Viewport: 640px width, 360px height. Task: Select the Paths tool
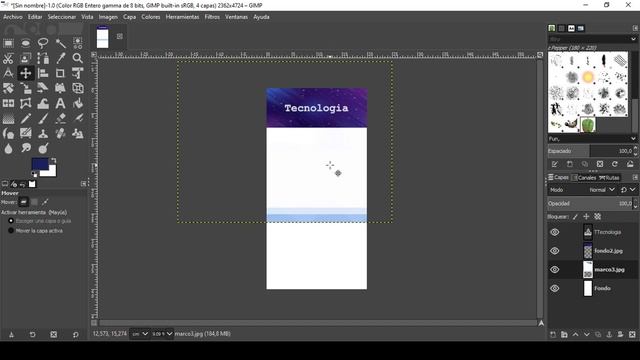coord(43,58)
